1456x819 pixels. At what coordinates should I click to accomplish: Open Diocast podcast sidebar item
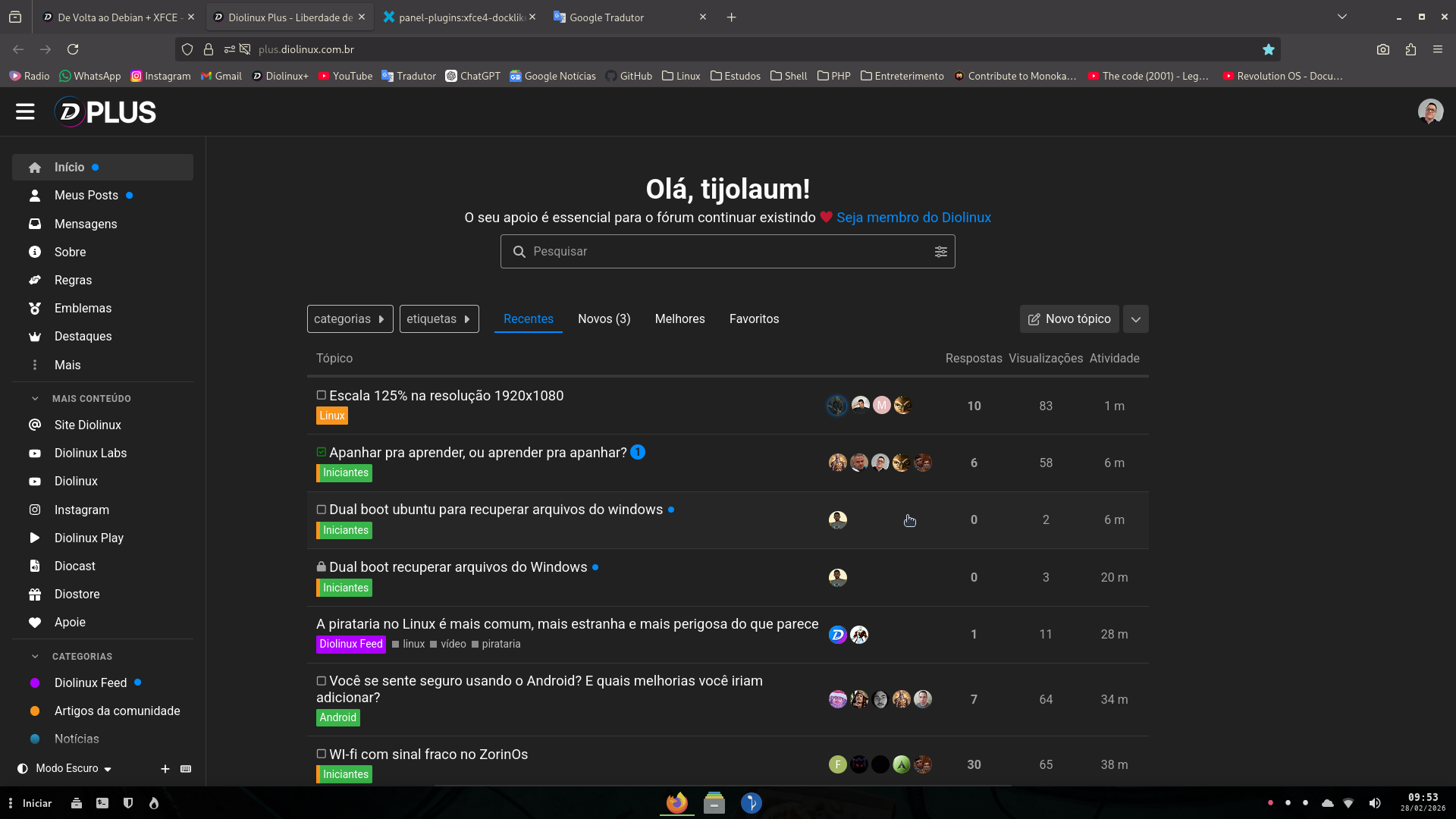74,566
